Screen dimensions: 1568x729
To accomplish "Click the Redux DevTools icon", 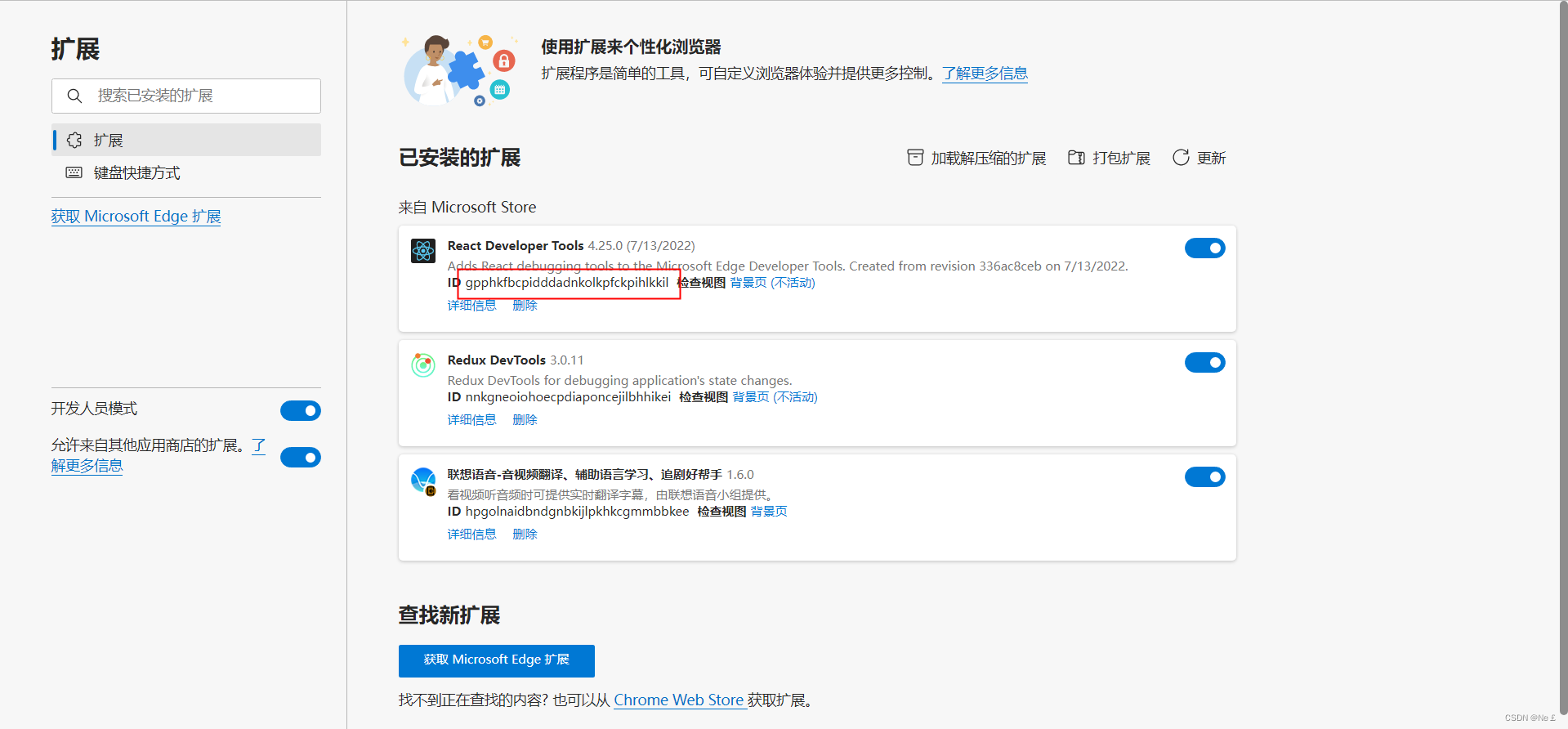I will (423, 364).
